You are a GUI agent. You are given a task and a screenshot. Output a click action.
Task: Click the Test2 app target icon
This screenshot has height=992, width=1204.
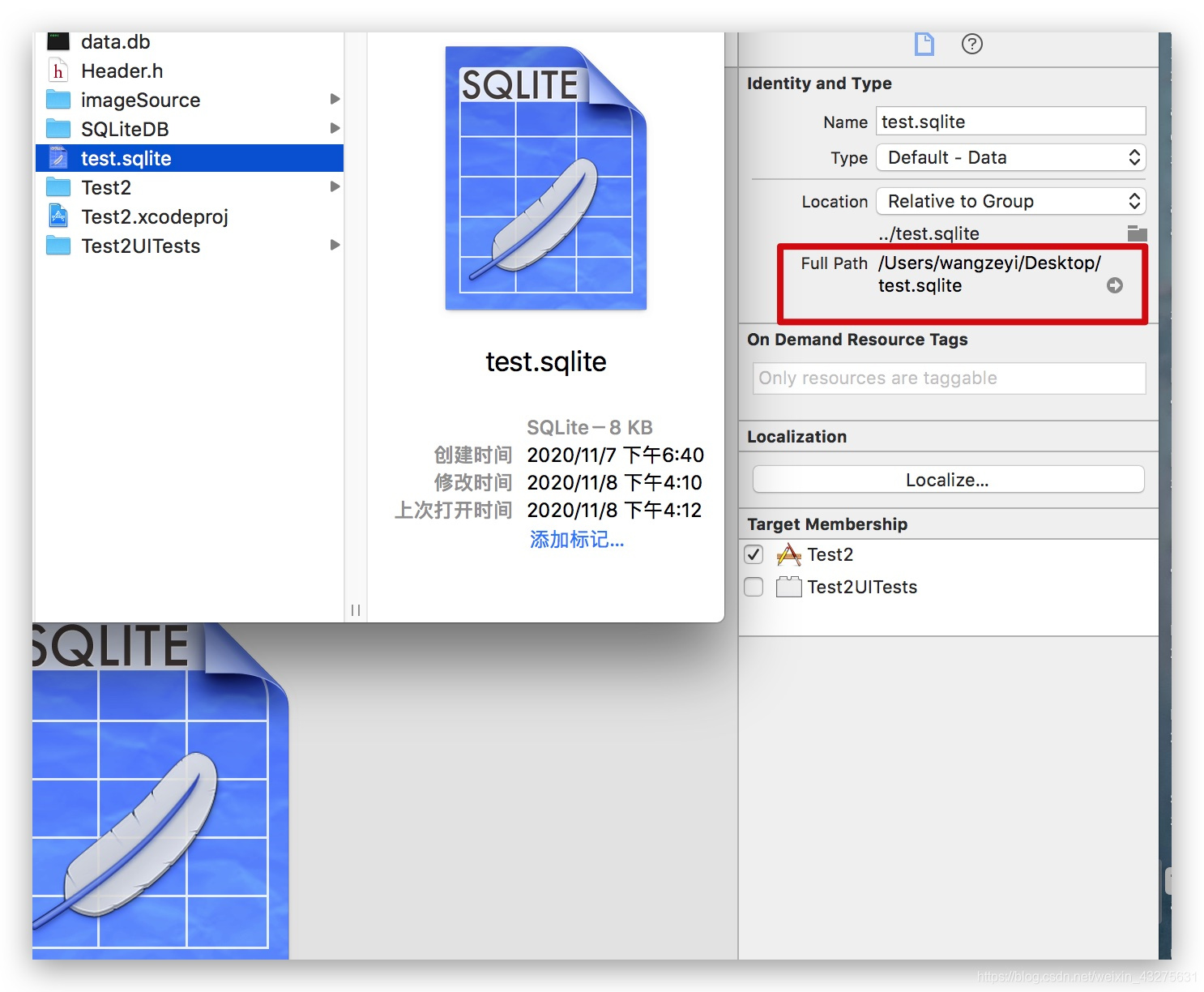788,554
